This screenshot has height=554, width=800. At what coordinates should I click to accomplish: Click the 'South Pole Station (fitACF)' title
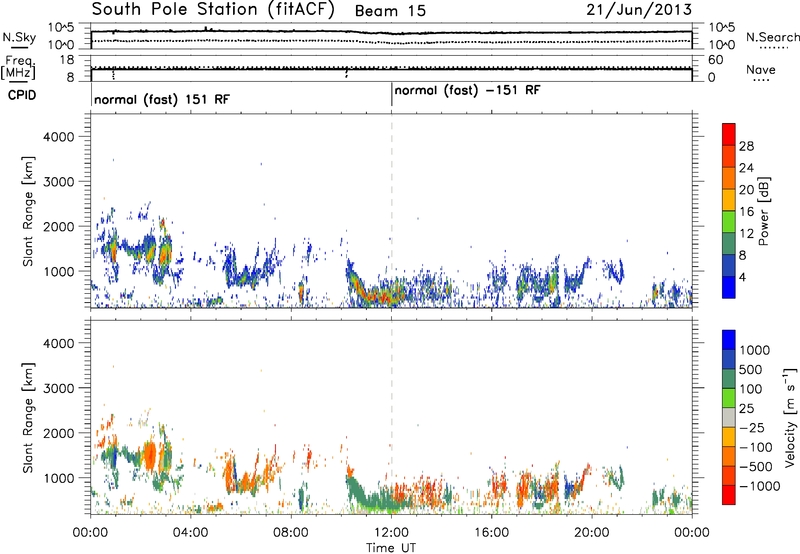[x=213, y=10]
